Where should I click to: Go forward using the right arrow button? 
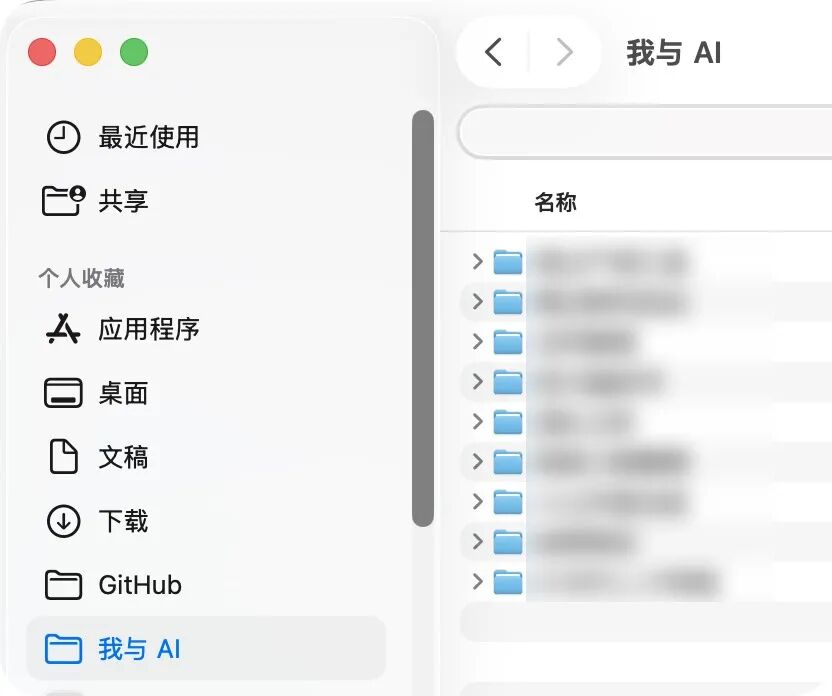point(564,52)
